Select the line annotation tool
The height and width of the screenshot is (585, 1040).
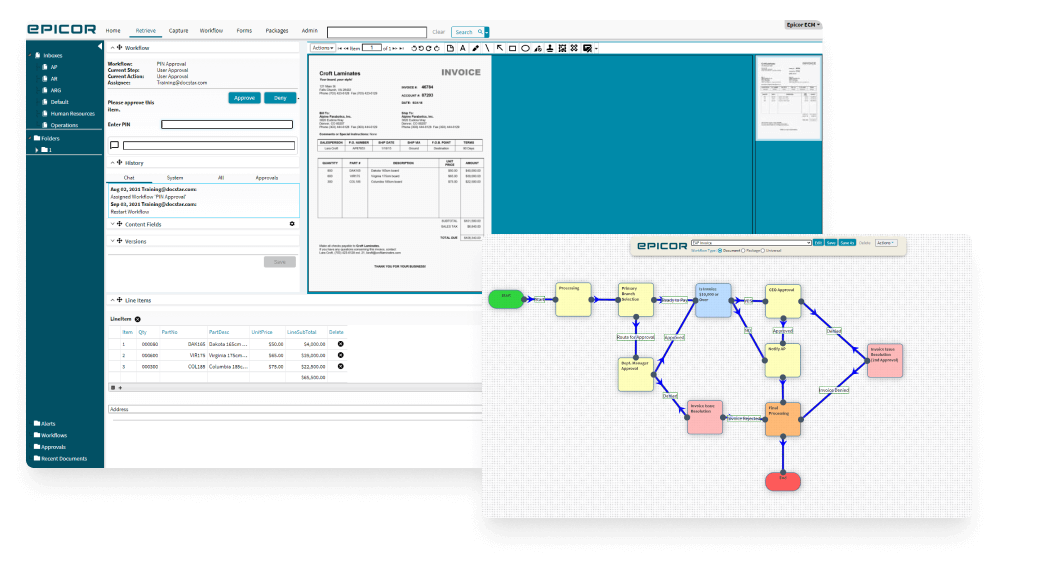click(487, 47)
